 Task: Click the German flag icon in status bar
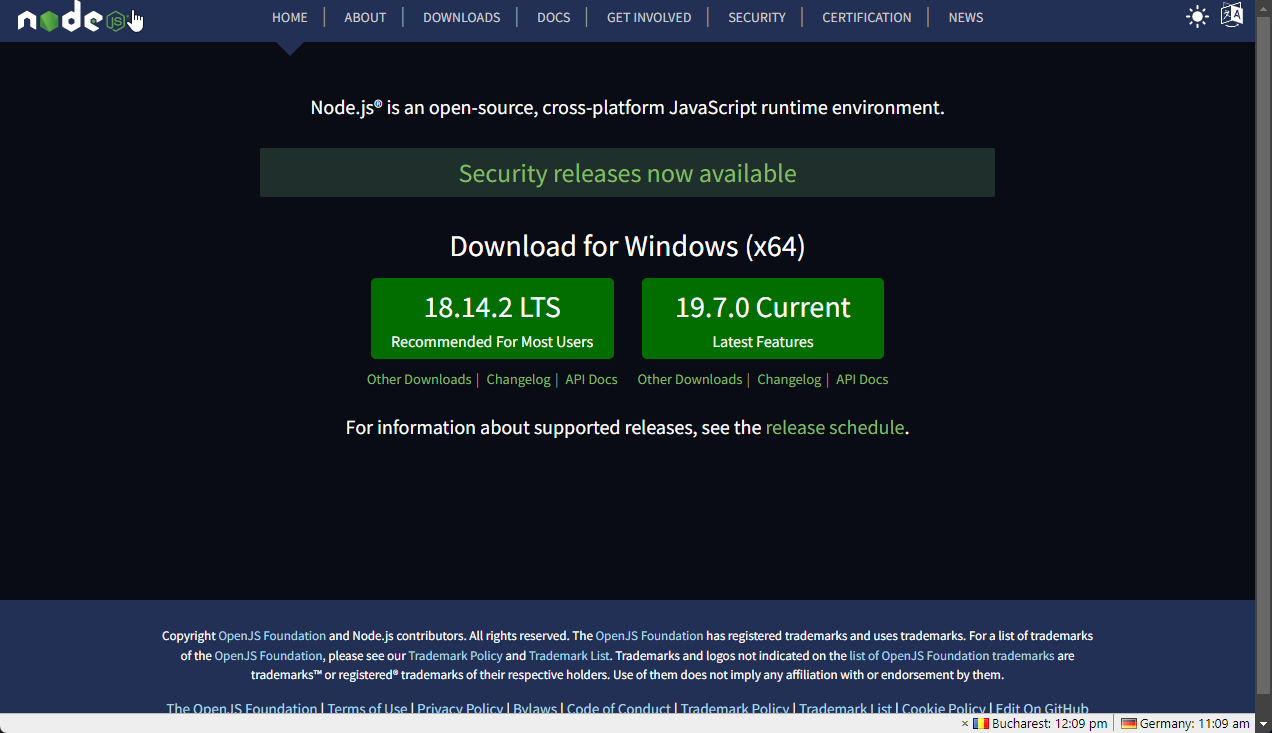(1129, 724)
